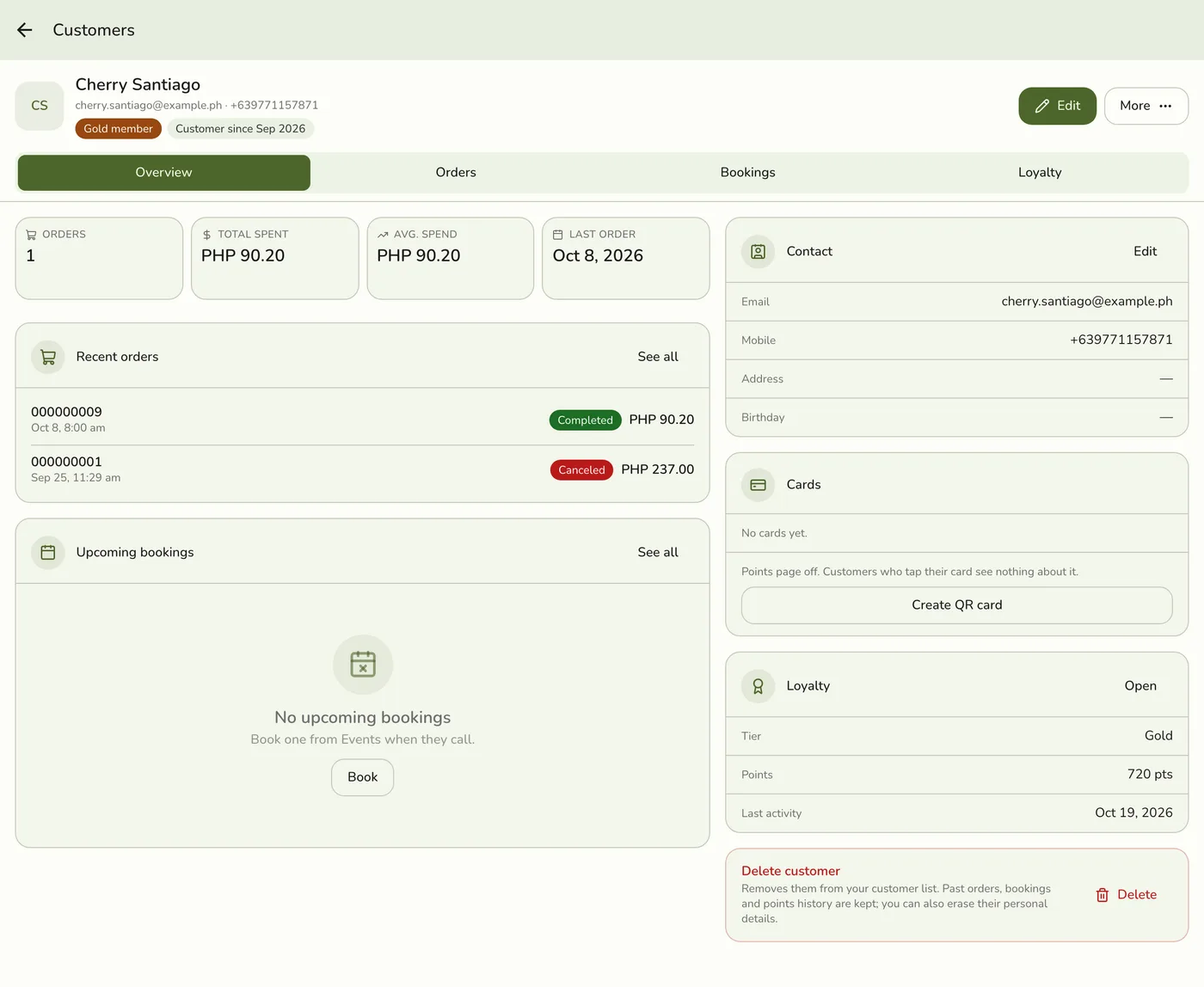Click the Cherry Santiago name heading
This screenshot has width=1204, height=987.
coord(138,84)
